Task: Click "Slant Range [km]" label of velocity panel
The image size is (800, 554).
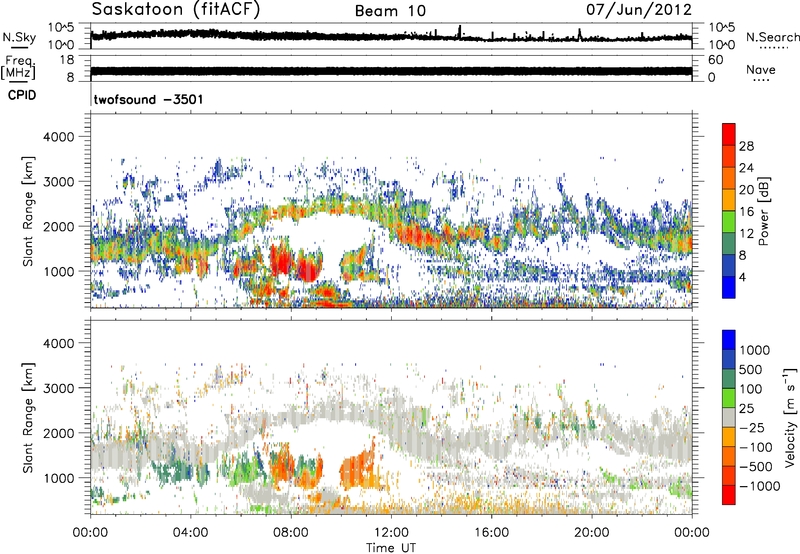Action: [x=28, y=418]
